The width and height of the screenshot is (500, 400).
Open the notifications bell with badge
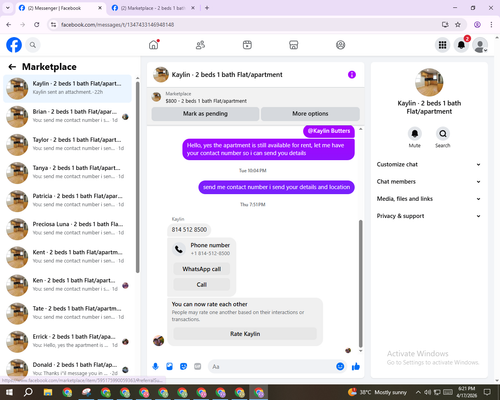tap(462, 45)
